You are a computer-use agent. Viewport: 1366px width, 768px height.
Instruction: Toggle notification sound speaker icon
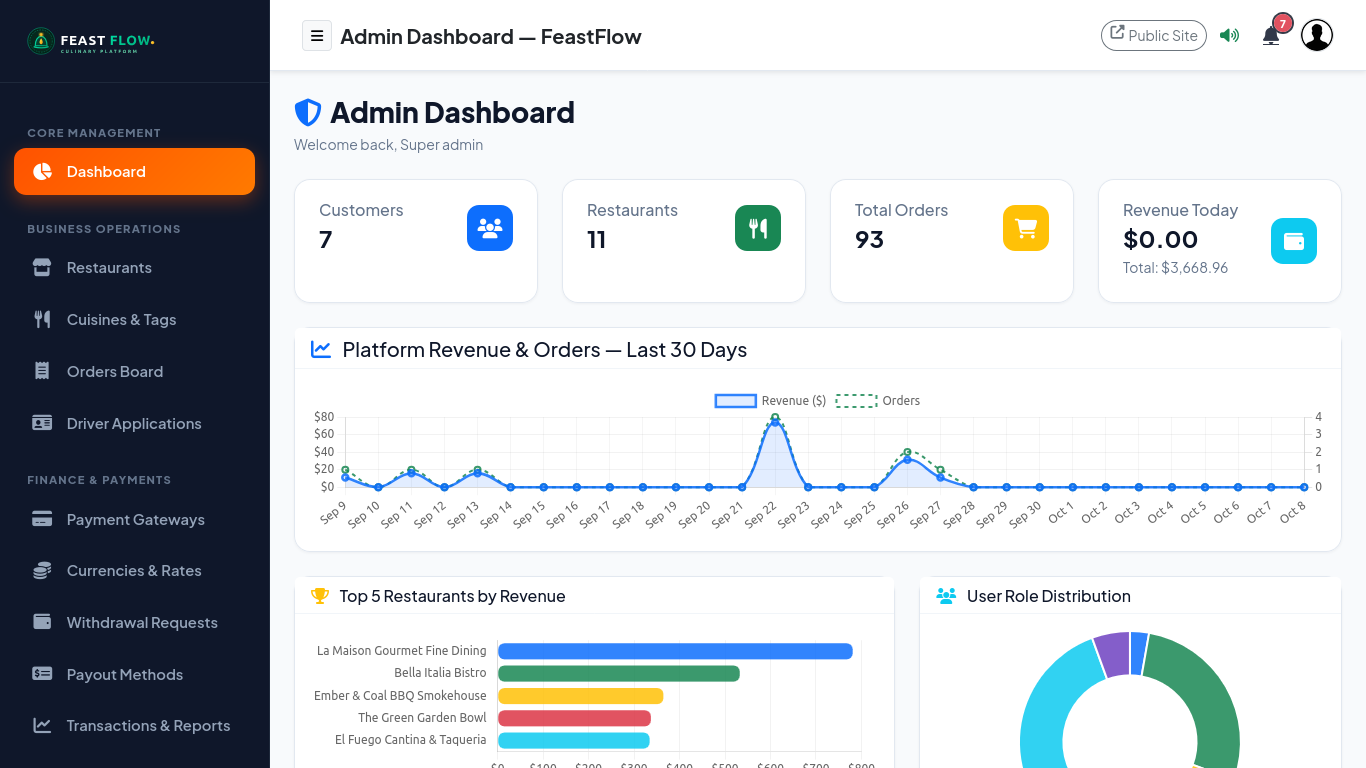(x=1230, y=36)
